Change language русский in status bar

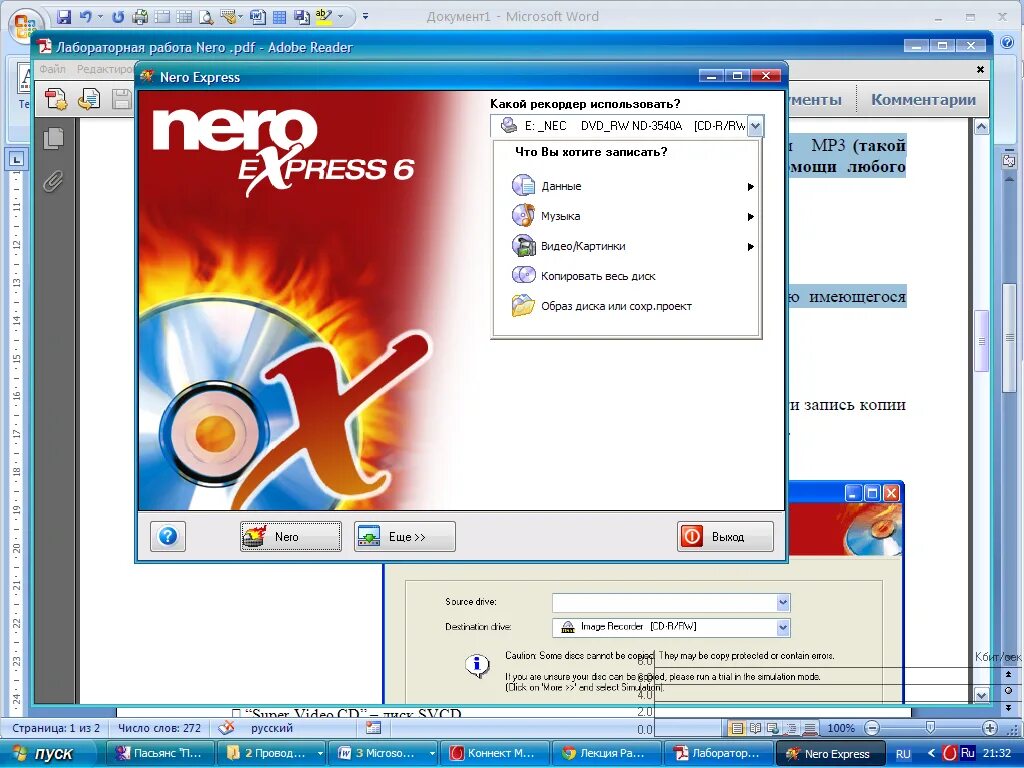point(272,728)
